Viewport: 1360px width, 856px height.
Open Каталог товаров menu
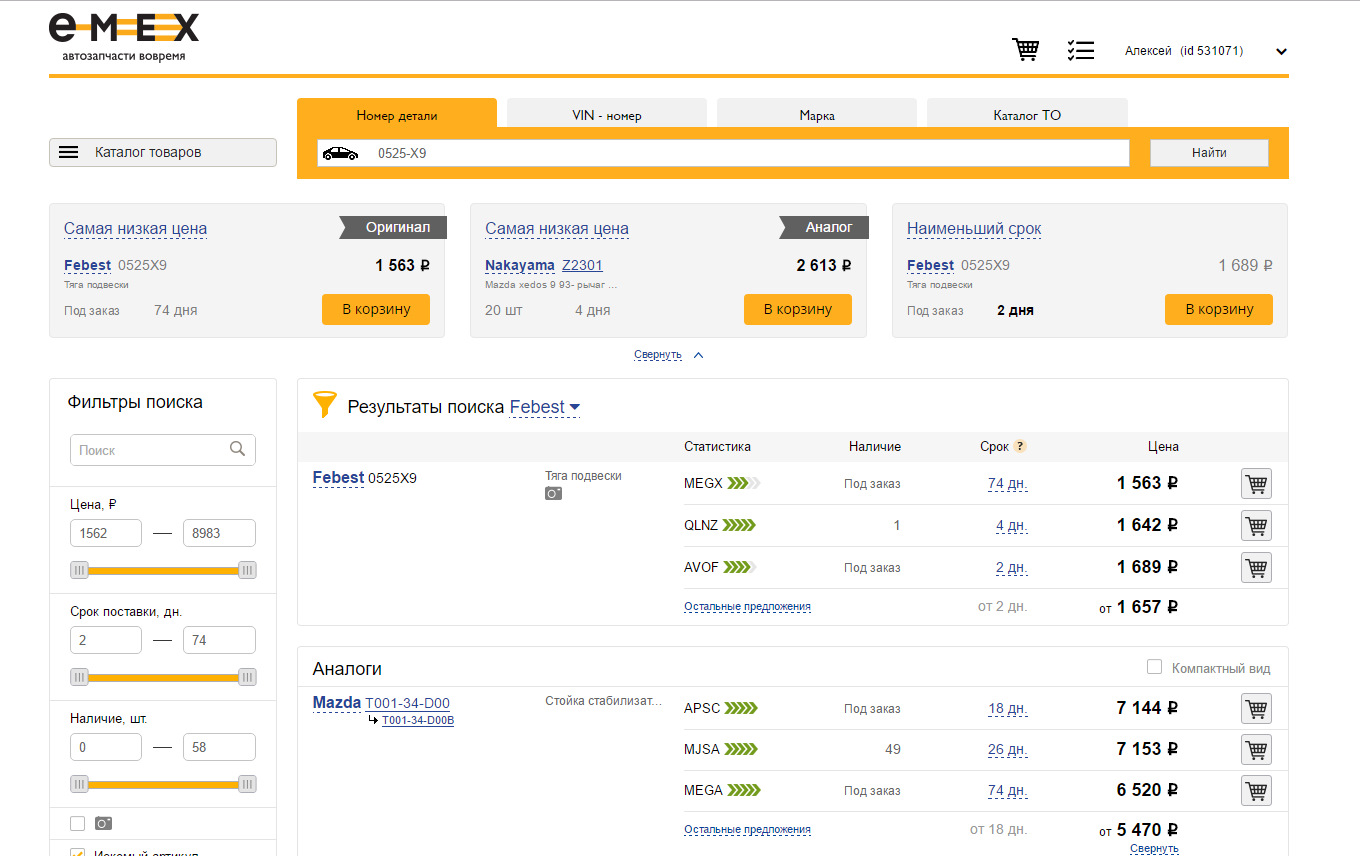pos(163,152)
